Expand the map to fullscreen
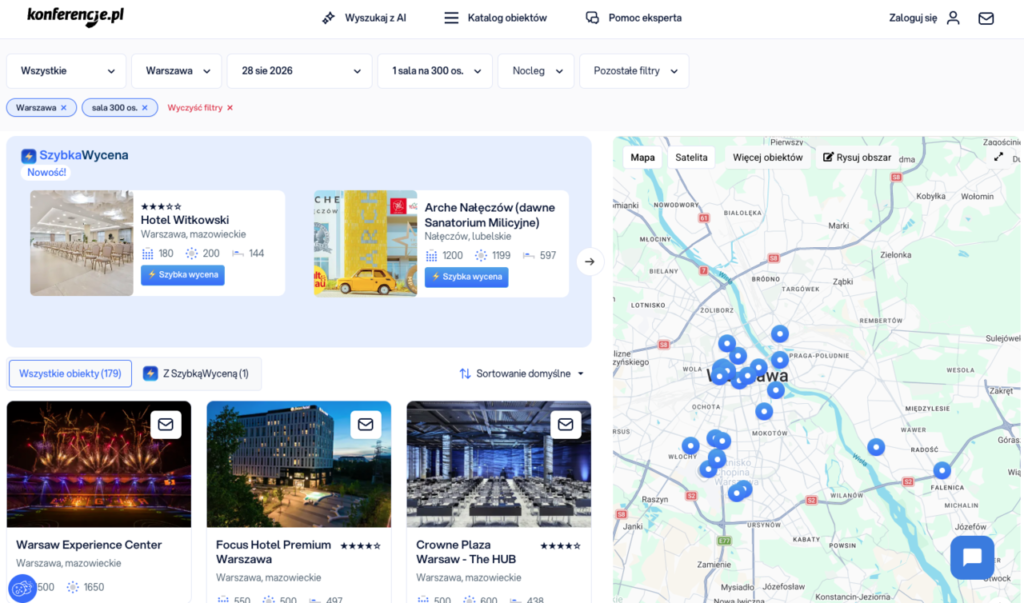The image size is (1024, 603). pyautogui.click(x=999, y=157)
